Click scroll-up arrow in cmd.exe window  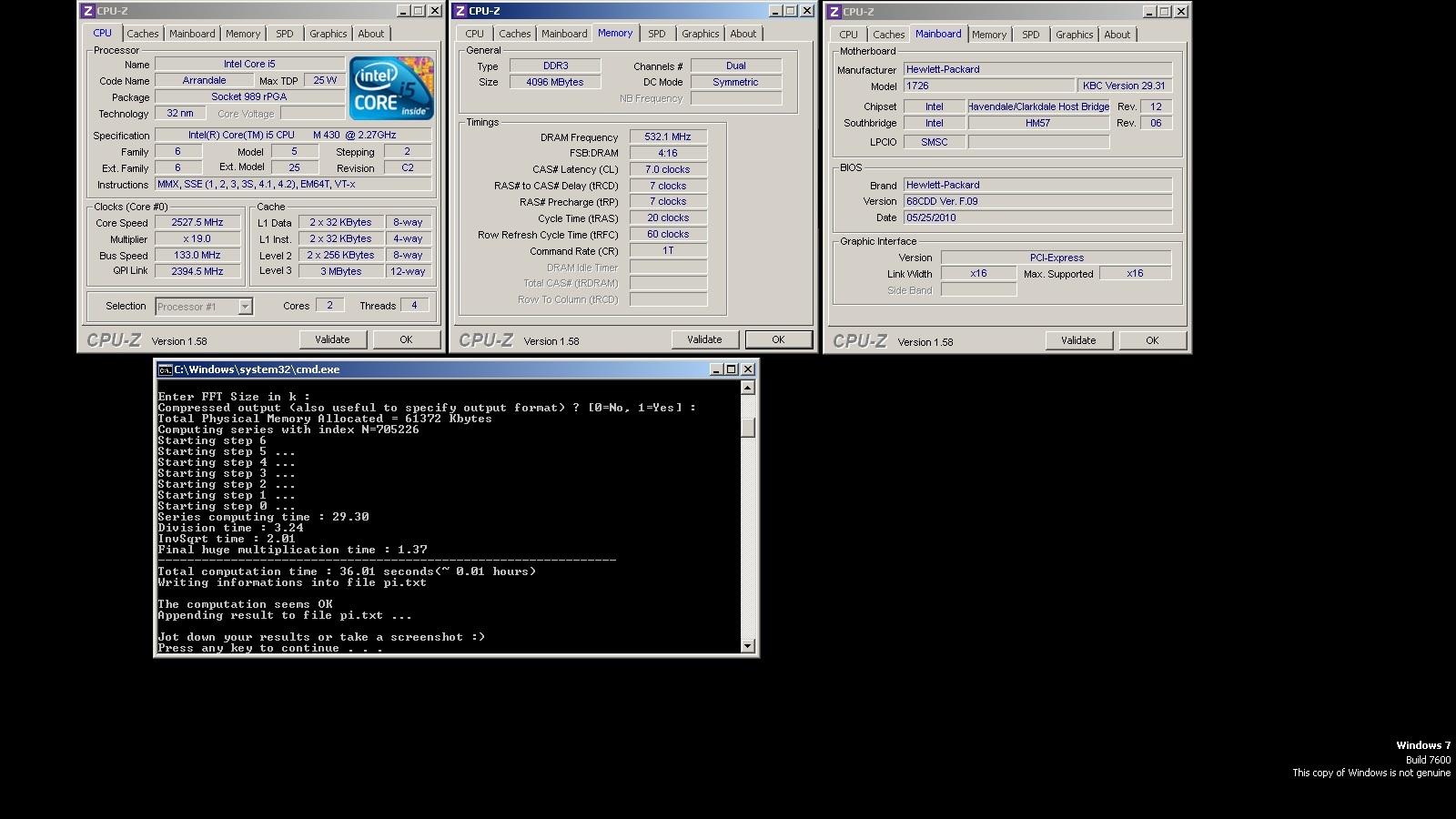(x=748, y=388)
